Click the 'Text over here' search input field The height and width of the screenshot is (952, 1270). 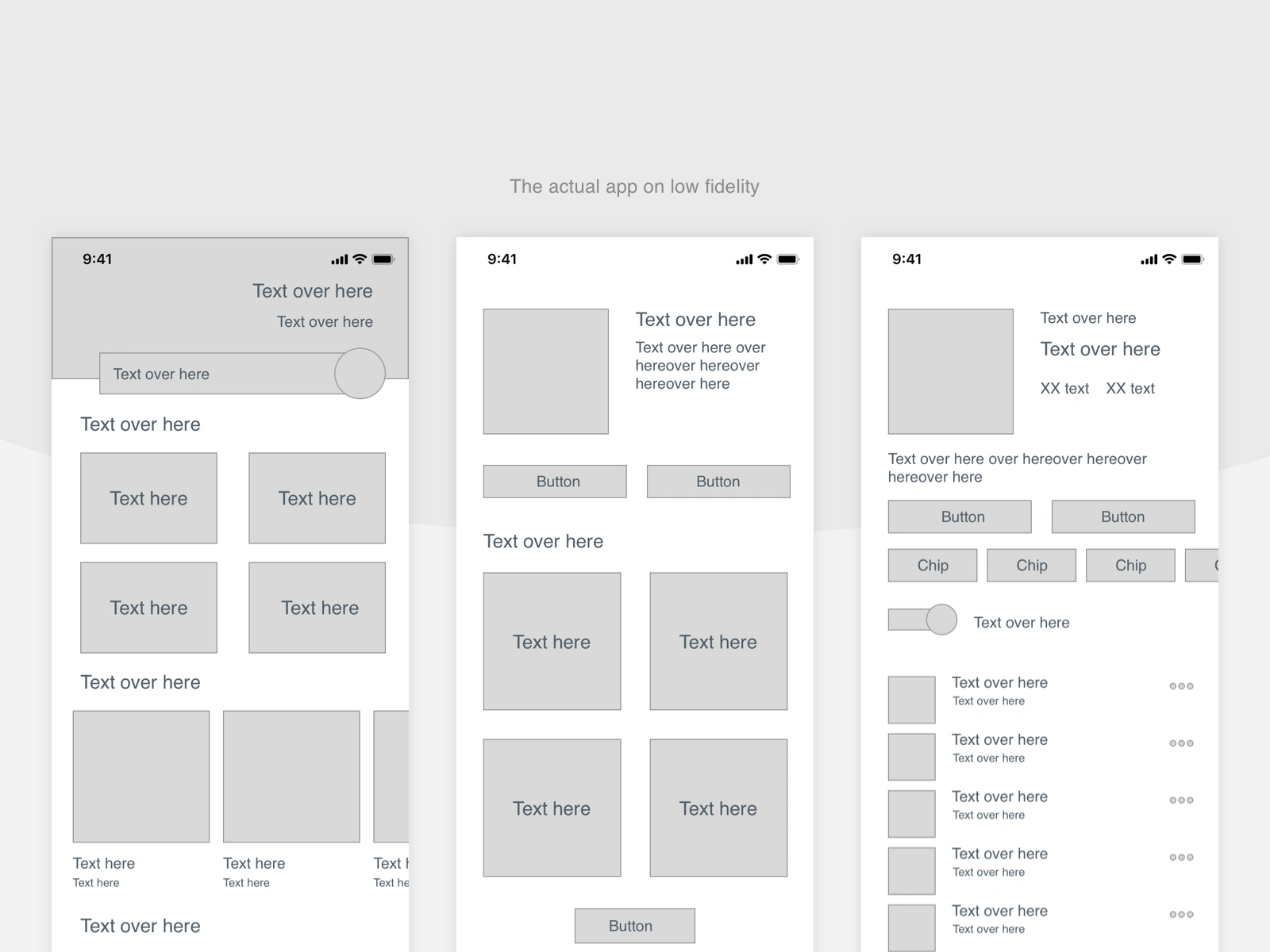coord(217,374)
